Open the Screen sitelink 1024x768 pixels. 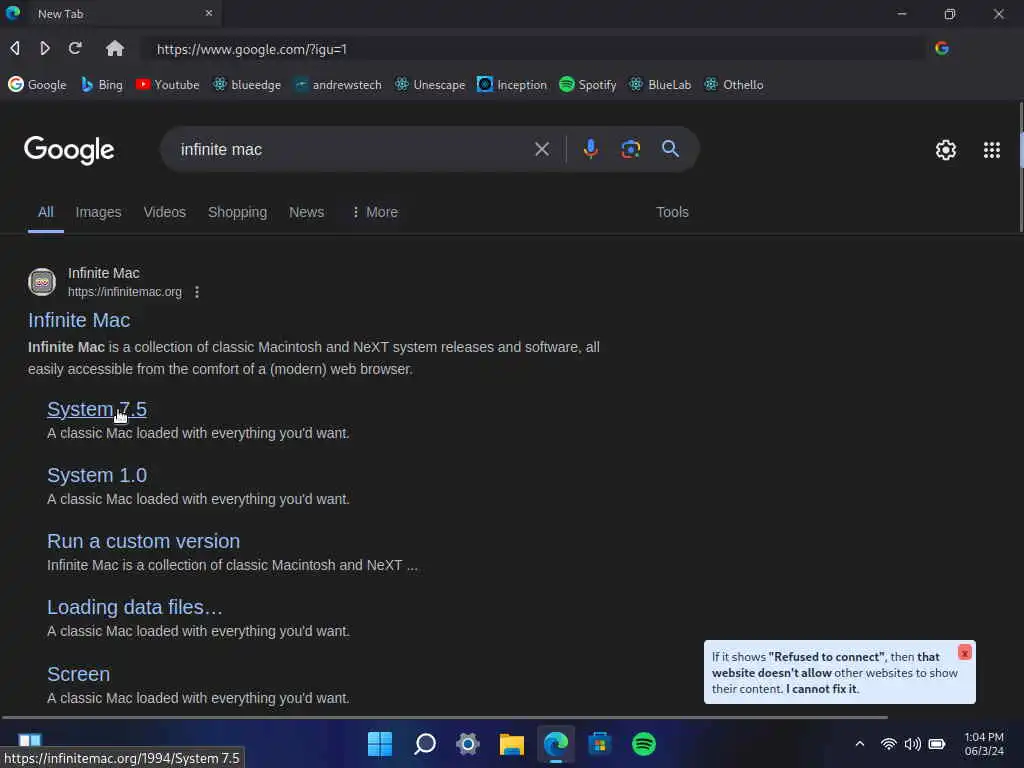78,673
